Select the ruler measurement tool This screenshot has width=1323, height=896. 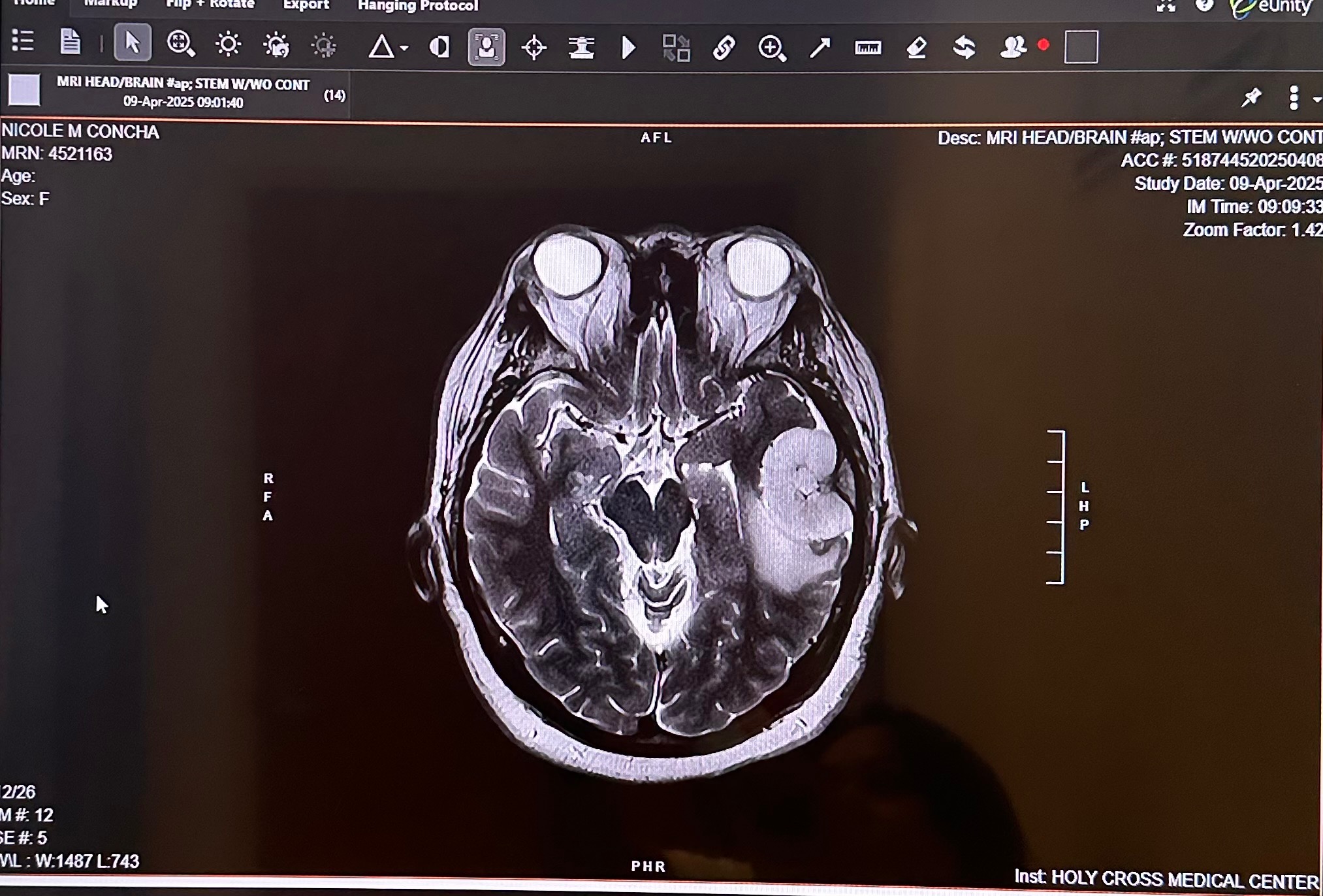(868, 48)
